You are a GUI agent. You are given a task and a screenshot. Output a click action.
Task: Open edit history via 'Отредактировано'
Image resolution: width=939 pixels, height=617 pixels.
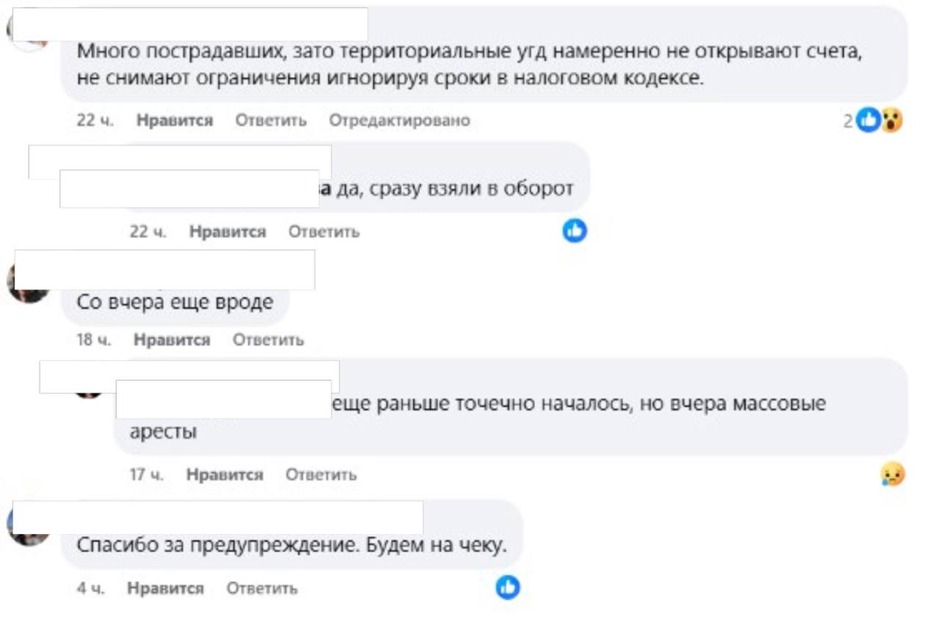[x=399, y=120]
